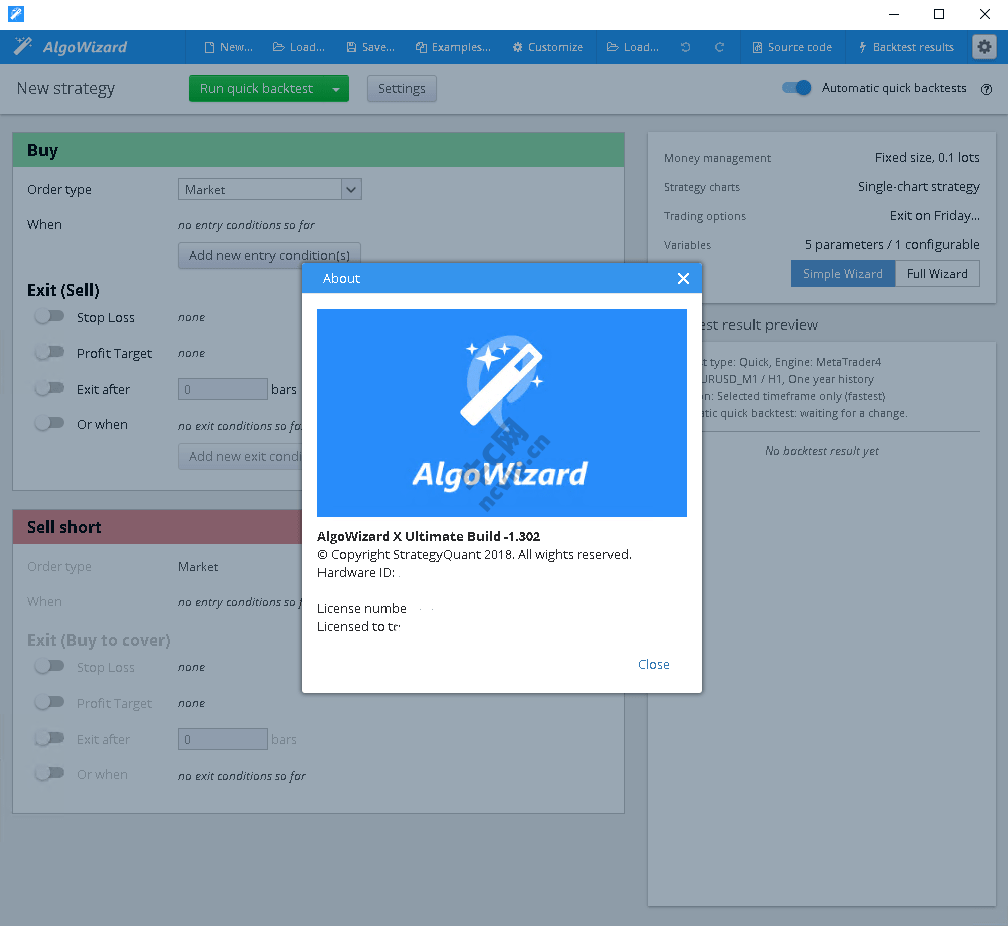
Task: Toggle Stop Loss under Exit (Buy to cover)
Action: pyautogui.click(x=50, y=666)
